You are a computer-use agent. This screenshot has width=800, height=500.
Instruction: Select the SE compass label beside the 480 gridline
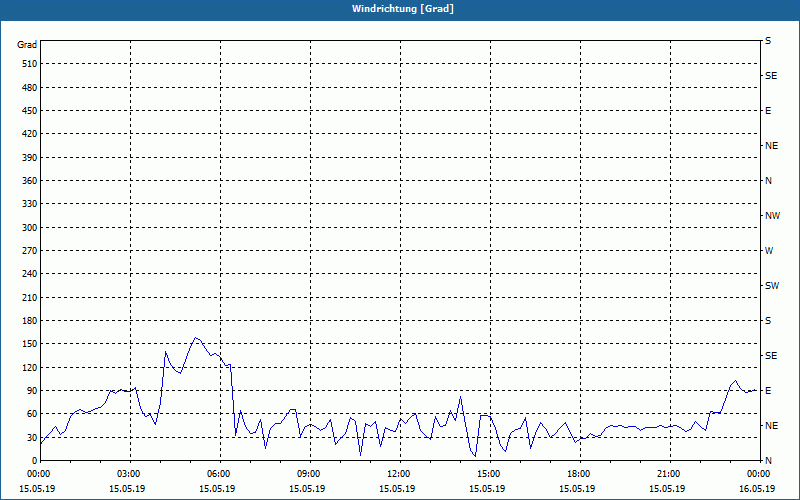[x=771, y=76]
